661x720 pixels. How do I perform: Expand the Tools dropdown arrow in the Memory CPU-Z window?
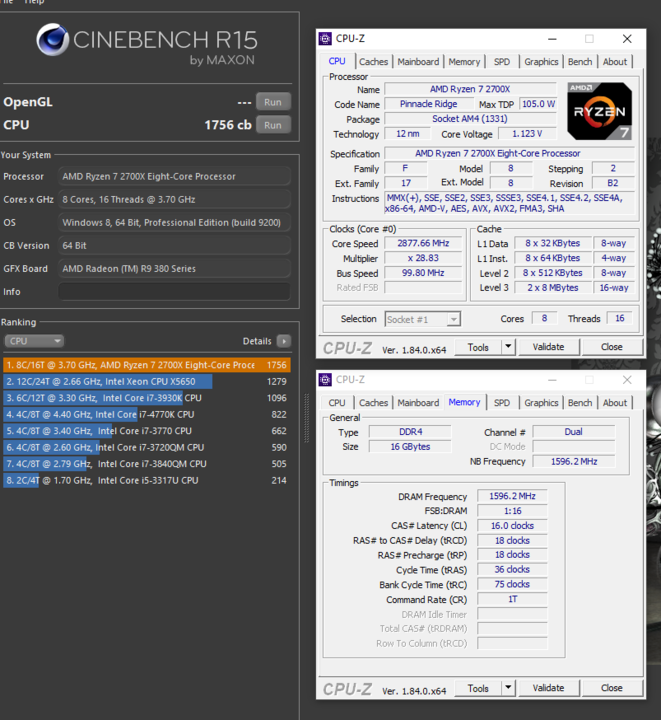point(508,688)
